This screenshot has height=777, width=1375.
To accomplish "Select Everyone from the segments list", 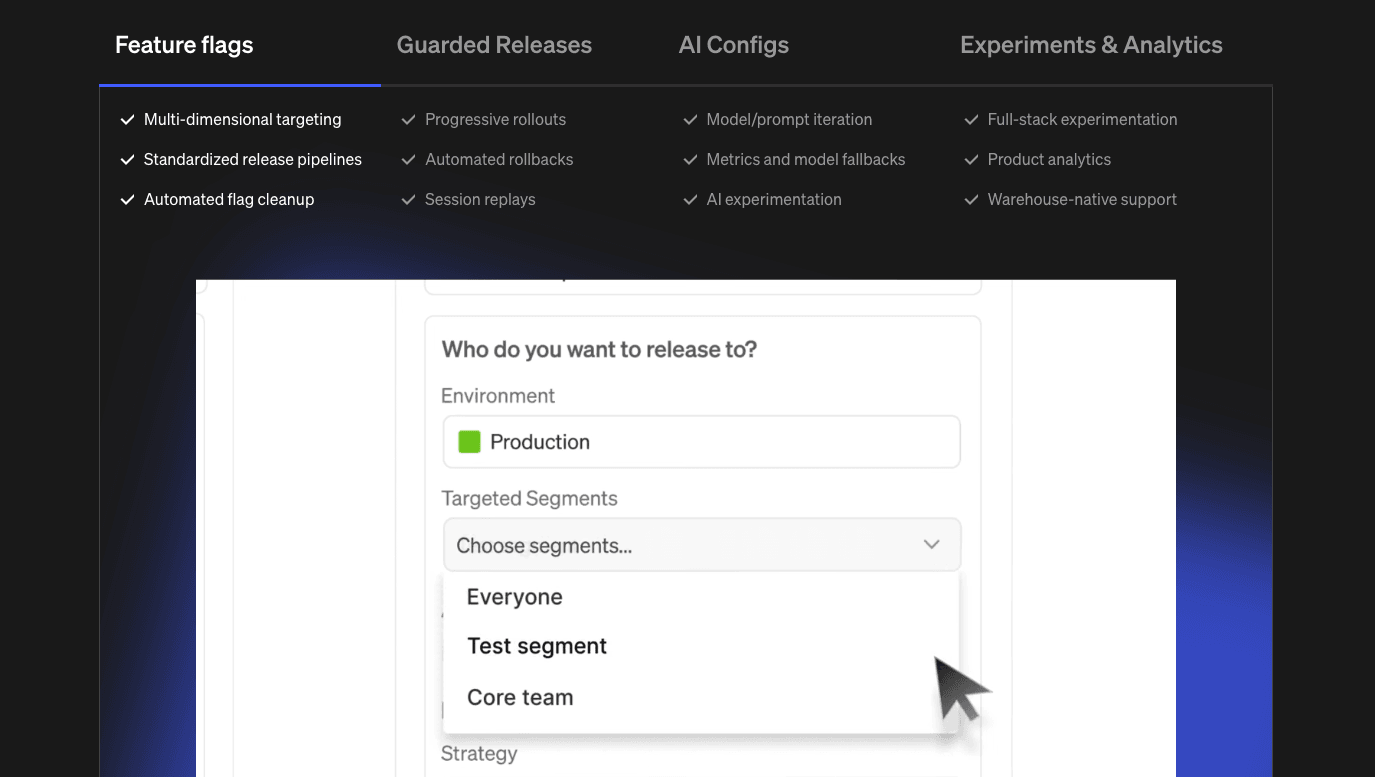I will point(514,597).
